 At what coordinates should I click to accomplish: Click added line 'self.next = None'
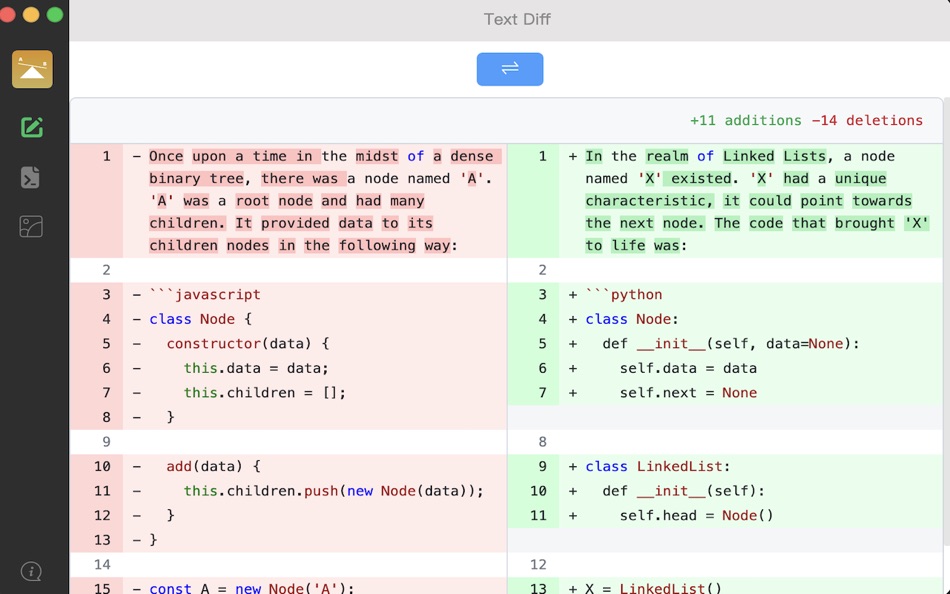[688, 393]
